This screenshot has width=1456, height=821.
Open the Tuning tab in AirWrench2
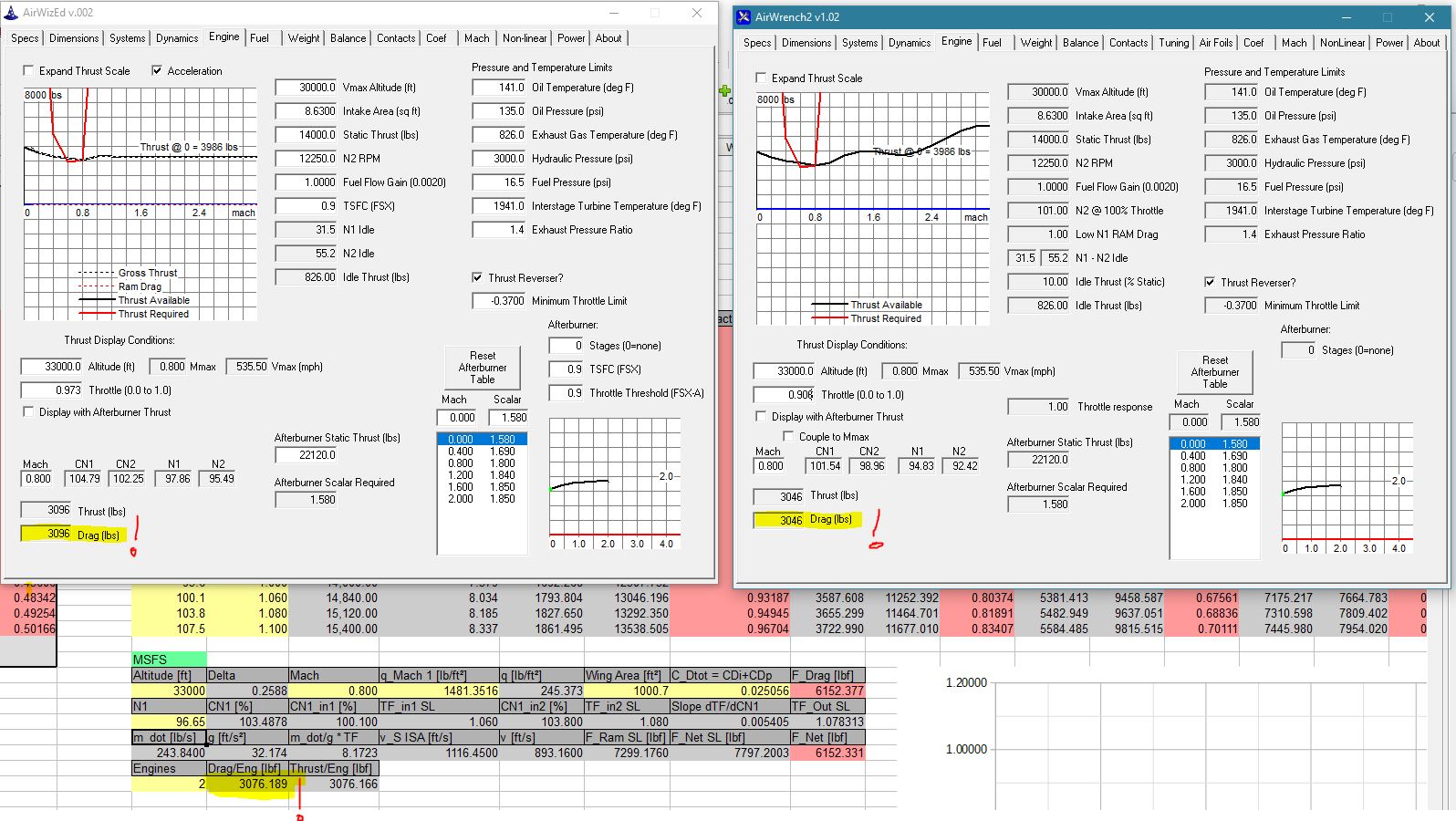click(x=1173, y=43)
